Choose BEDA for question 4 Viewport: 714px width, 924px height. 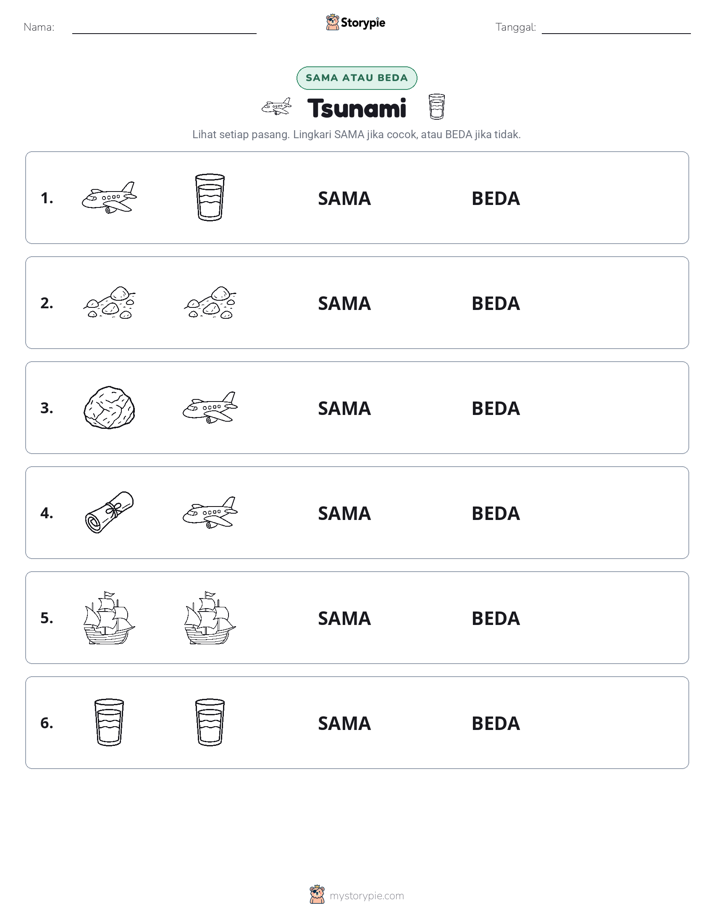(495, 513)
